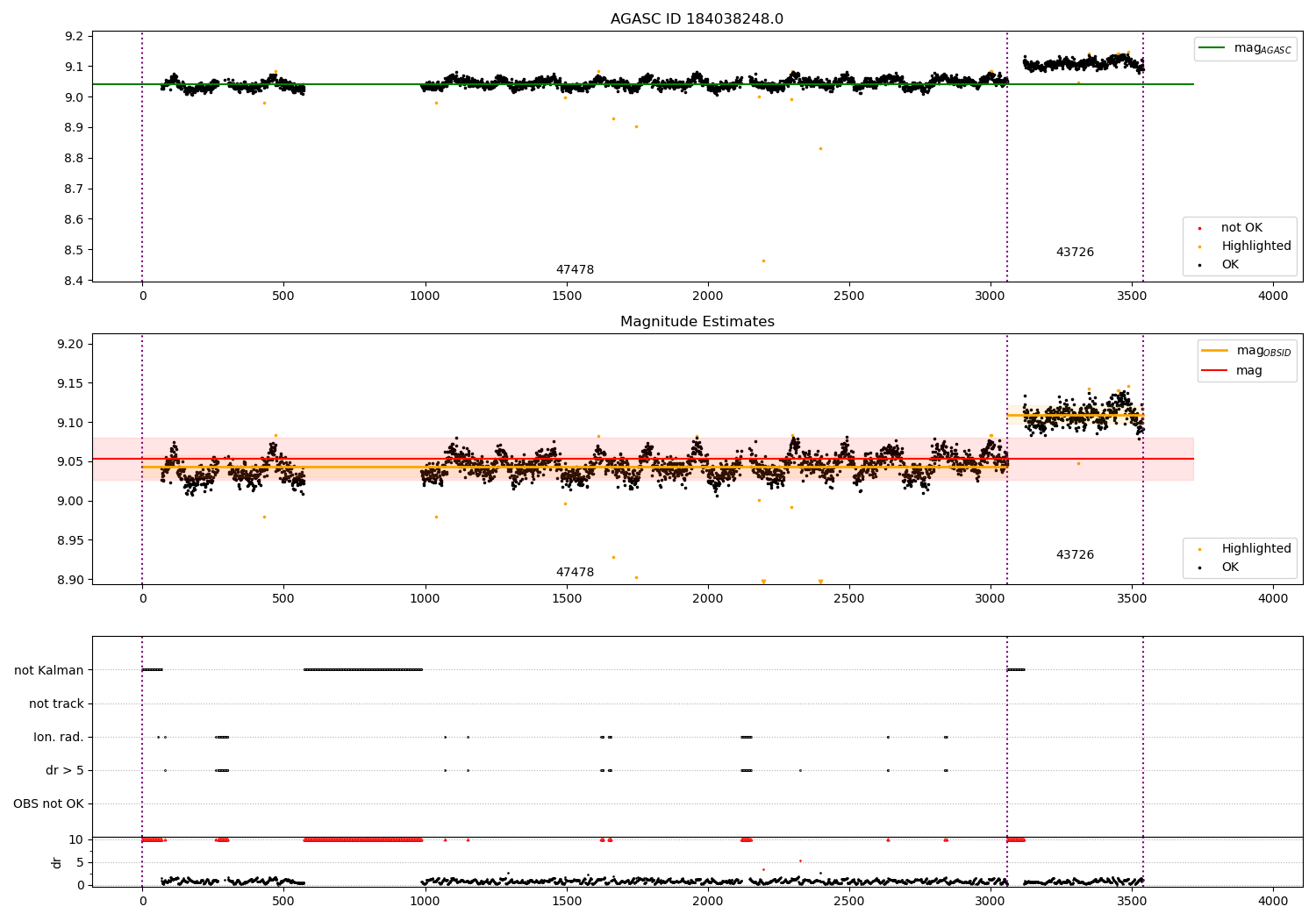The image size is (1316, 921).
Task: Click the 4000 tick on bottom plot x-axis
Action: (1273, 901)
